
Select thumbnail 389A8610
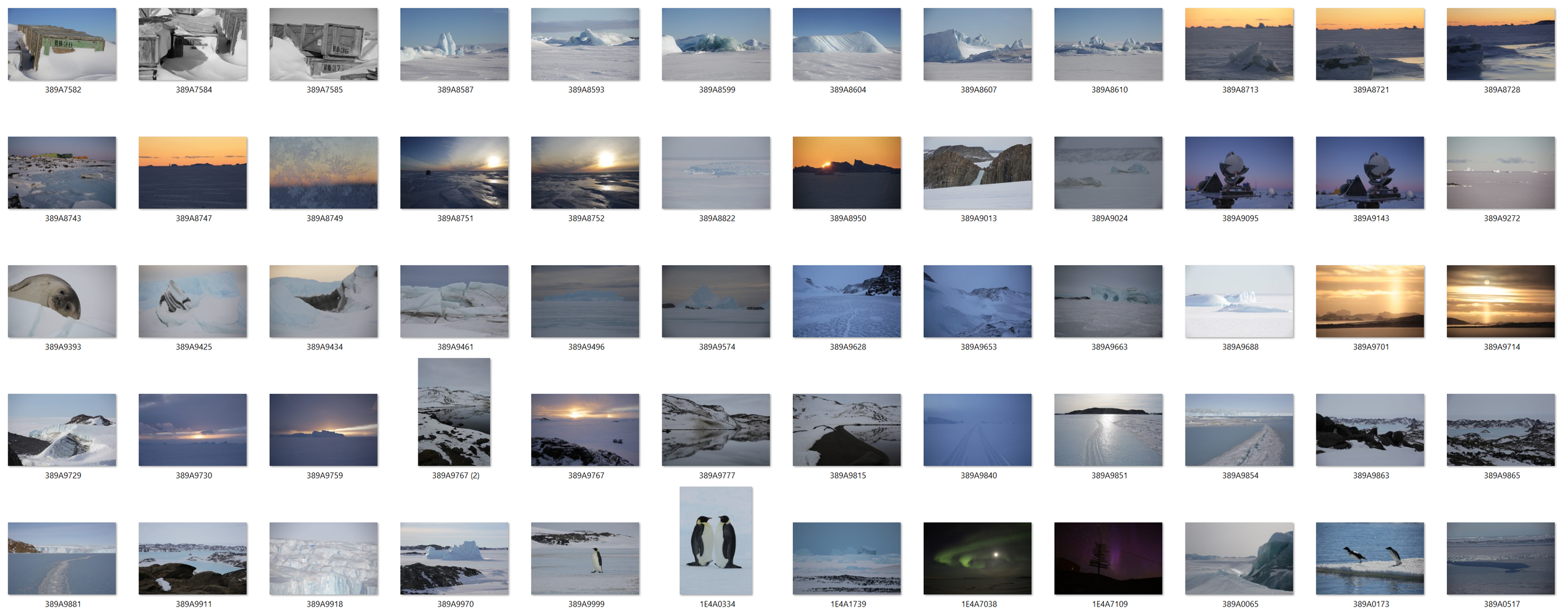click(1108, 44)
